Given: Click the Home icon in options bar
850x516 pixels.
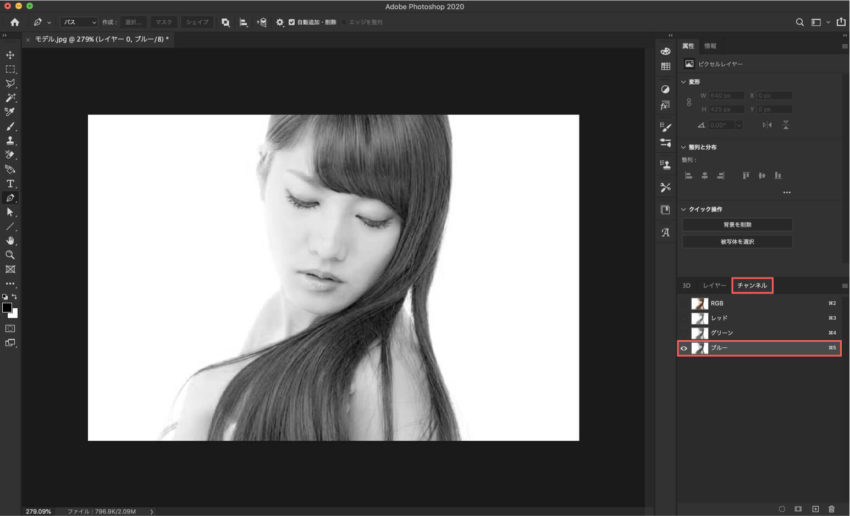Looking at the screenshot, I should click(x=15, y=22).
